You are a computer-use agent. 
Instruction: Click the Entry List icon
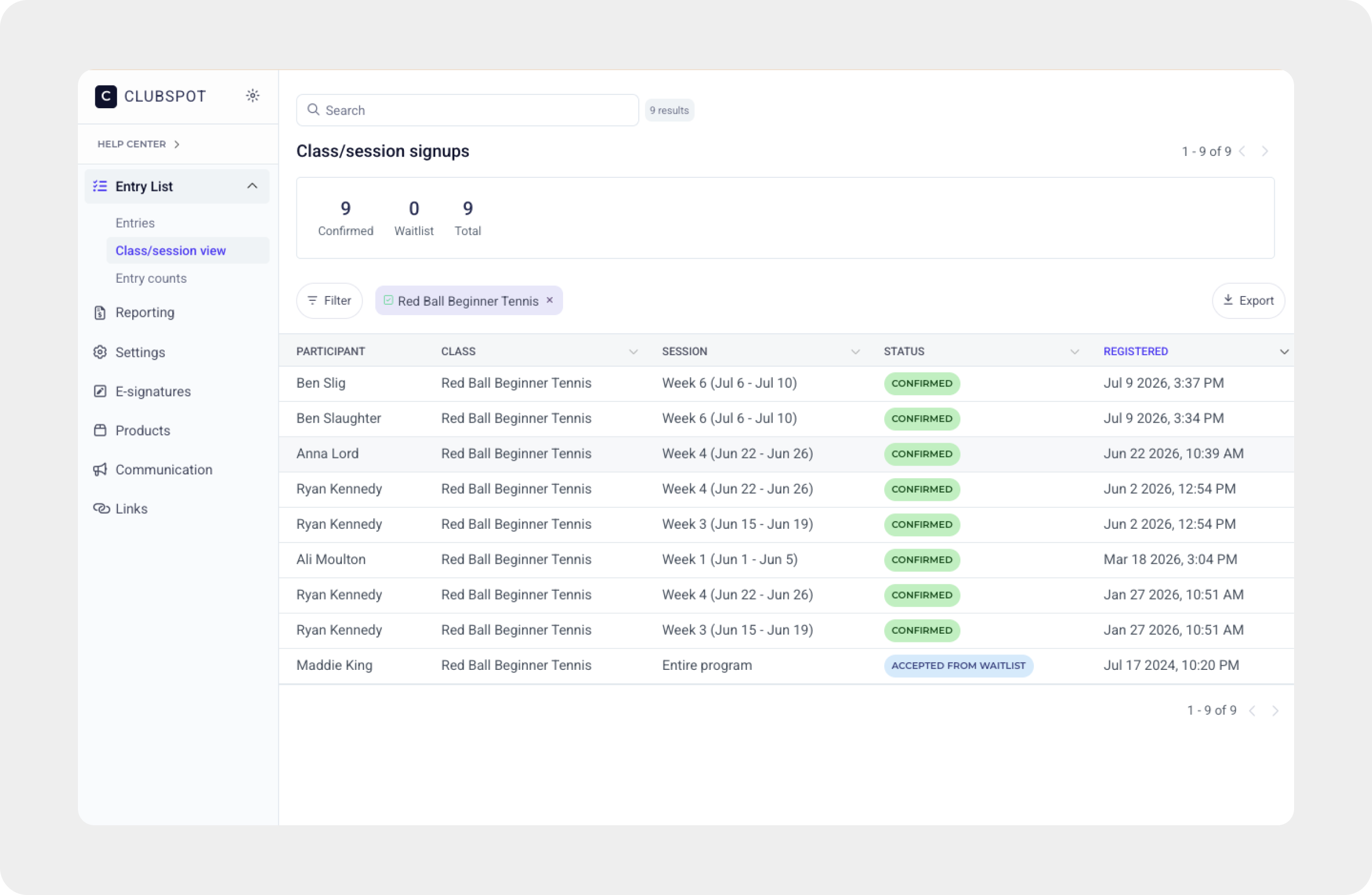click(x=100, y=186)
